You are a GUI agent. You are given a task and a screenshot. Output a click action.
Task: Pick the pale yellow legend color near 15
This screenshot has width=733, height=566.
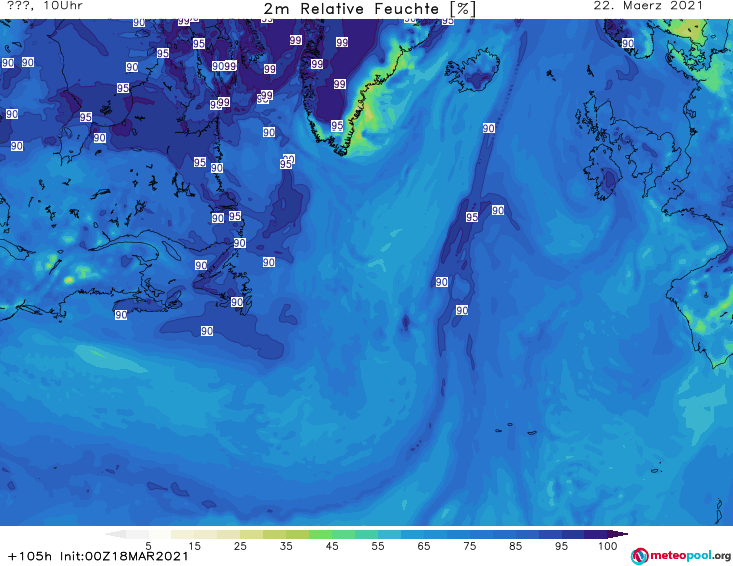coord(182,534)
